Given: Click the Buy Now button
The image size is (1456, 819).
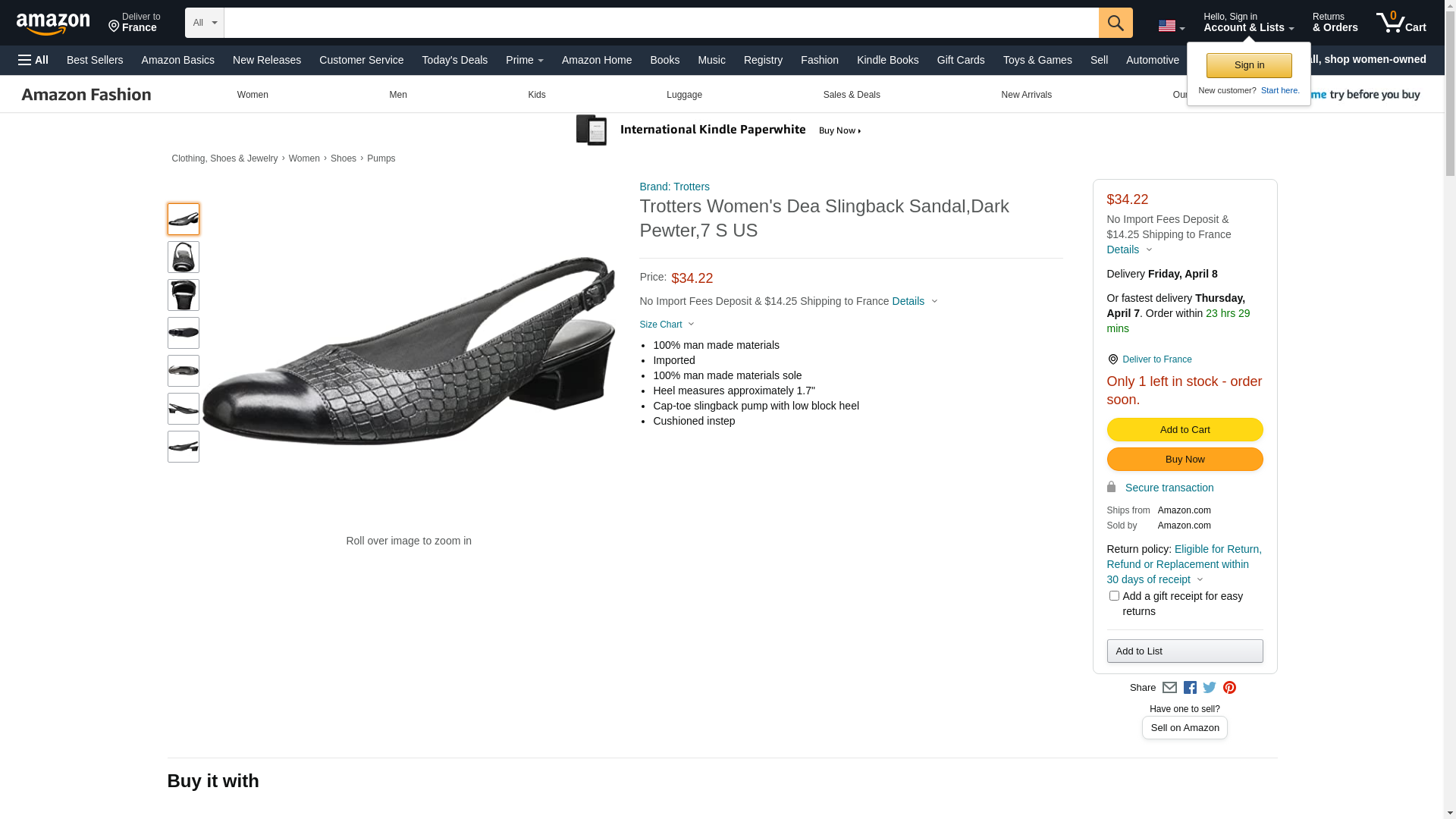Looking at the screenshot, I should [x=1185, y=460].
